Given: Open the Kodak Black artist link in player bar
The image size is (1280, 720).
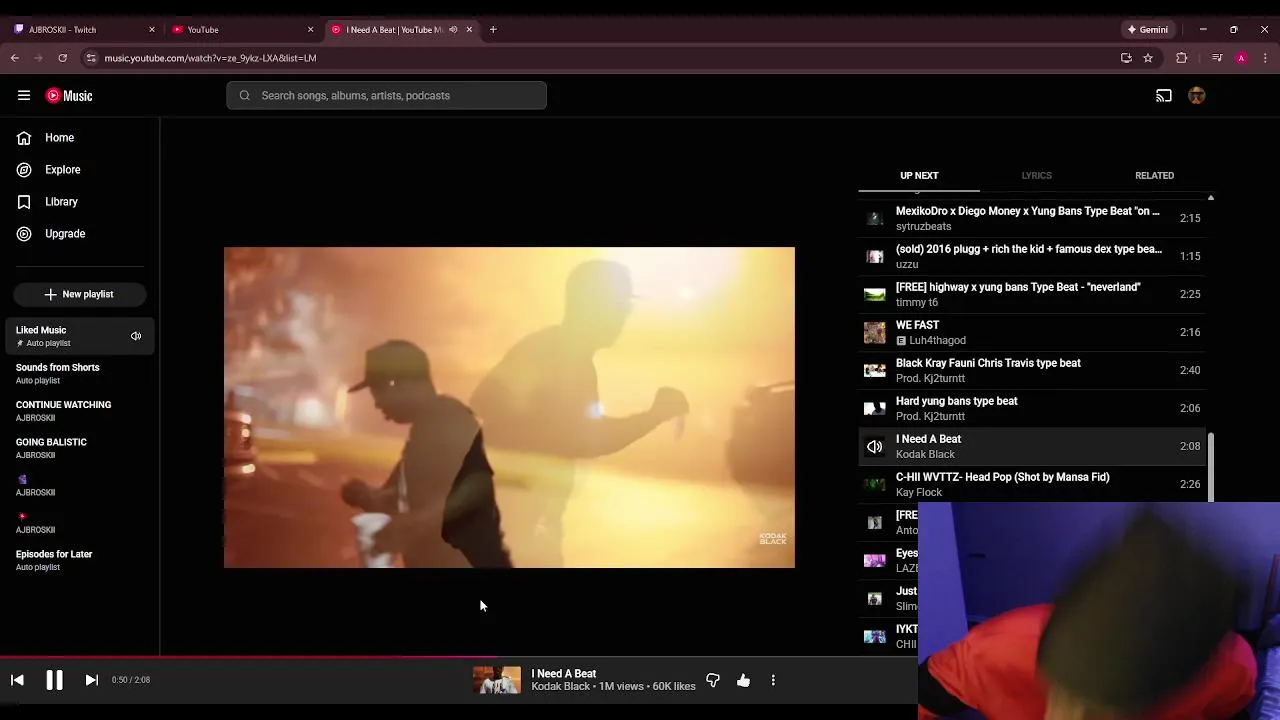Looking at the screenshot, I should (x=561, y=687).
